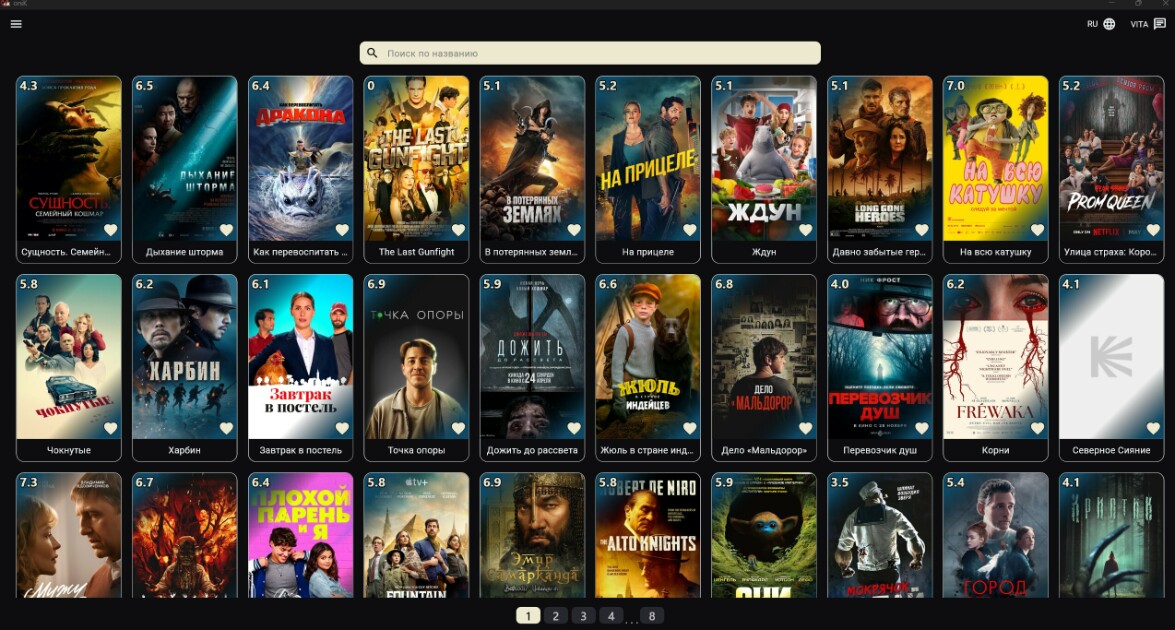Open page 3 of results
The height and width of the screenshot is (630, 1175).
[583, 616]
